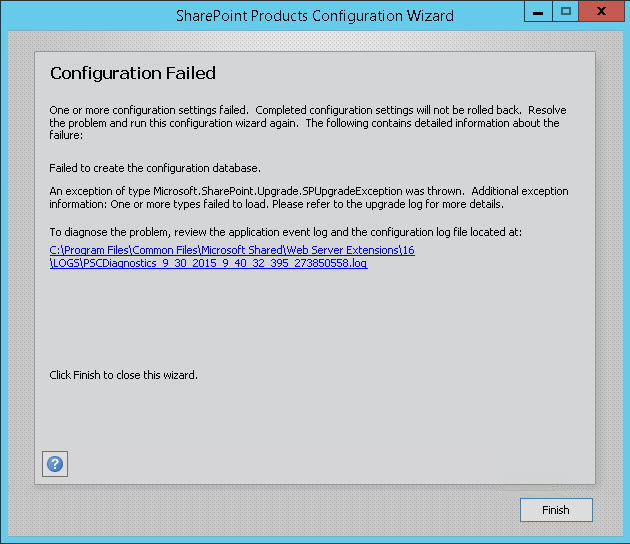Follow the C:\Program Files log path link
630x544 pixels.
tap(232, 250)
